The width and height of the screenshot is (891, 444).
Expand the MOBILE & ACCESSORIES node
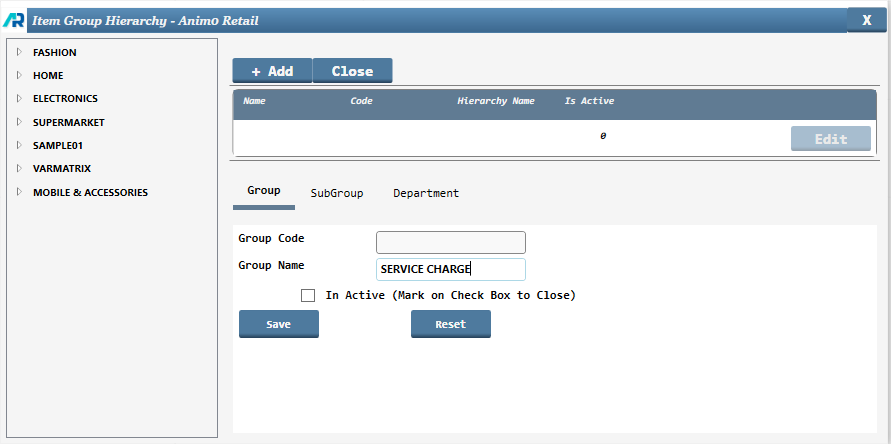(19, 192)
